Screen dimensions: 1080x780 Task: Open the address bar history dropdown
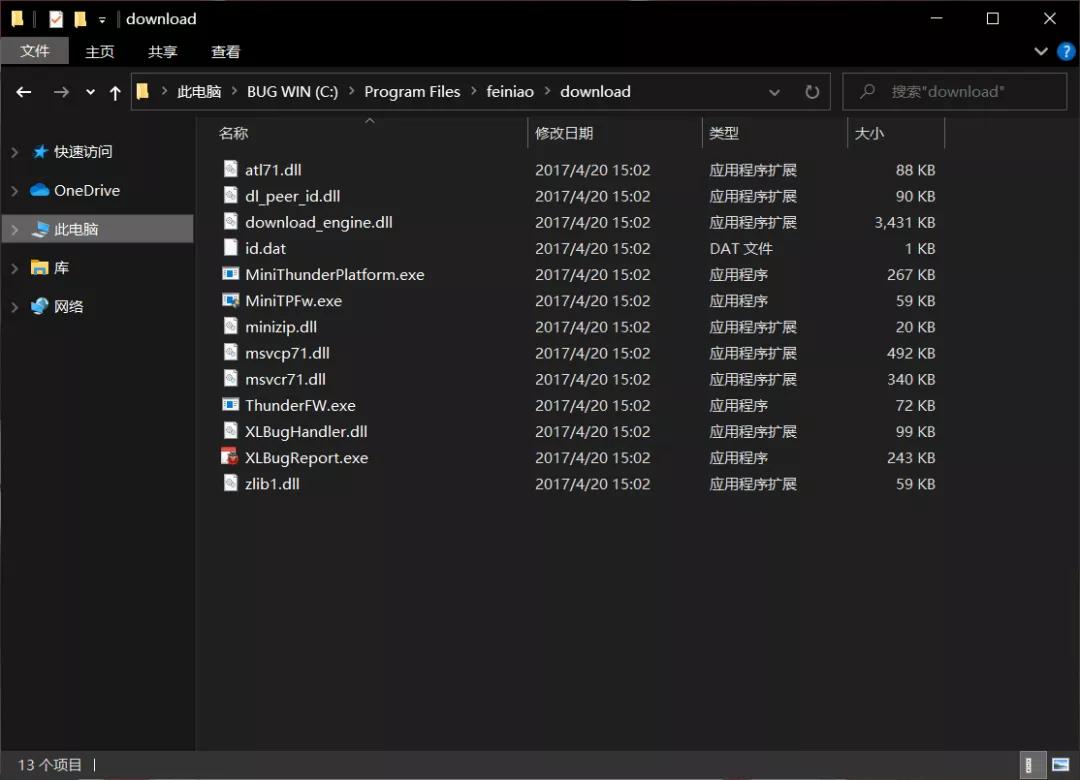pyautogui.click(x=775, y=91)
